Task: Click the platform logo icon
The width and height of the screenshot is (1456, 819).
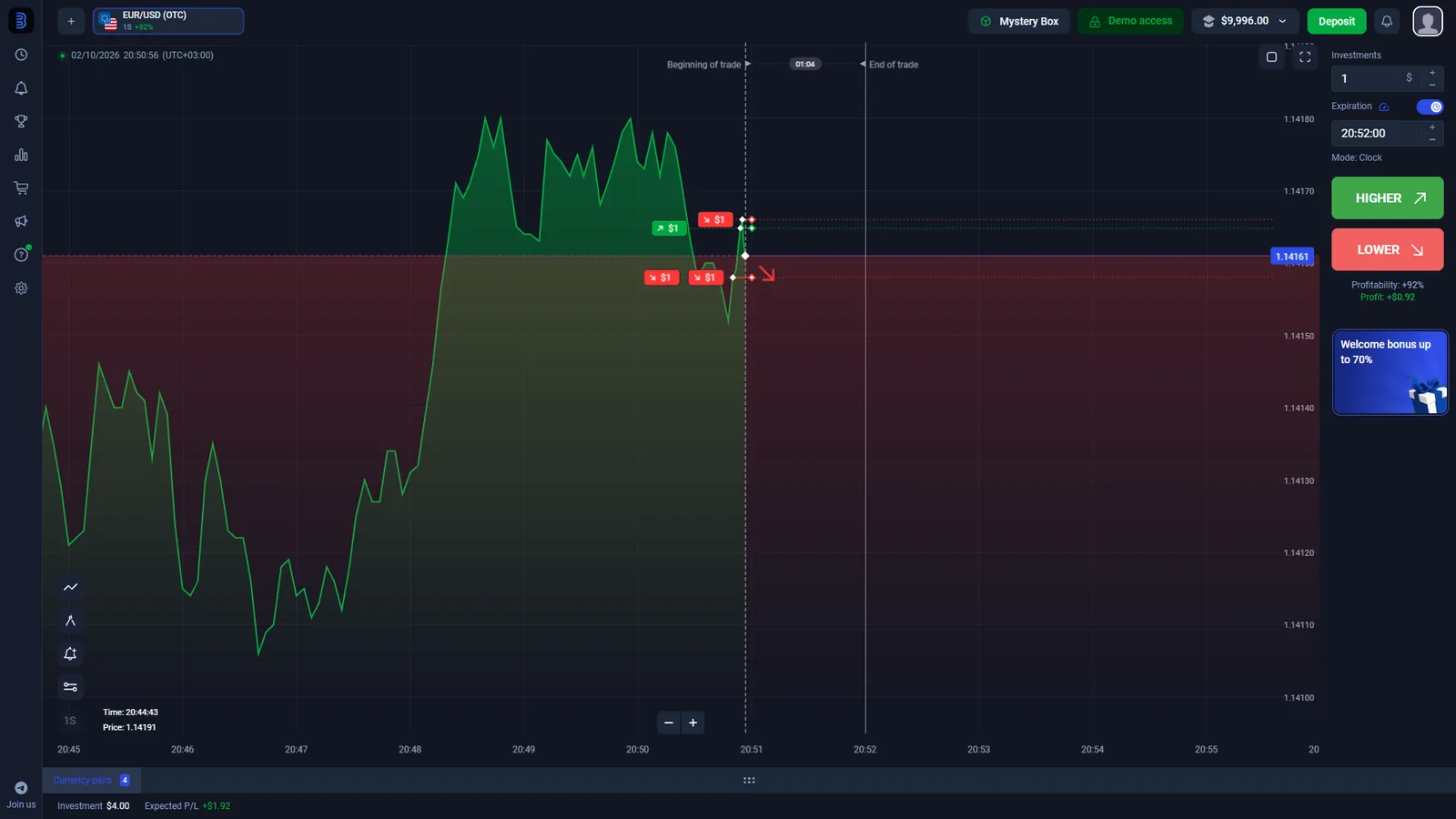Action: (x=21, y=20)
